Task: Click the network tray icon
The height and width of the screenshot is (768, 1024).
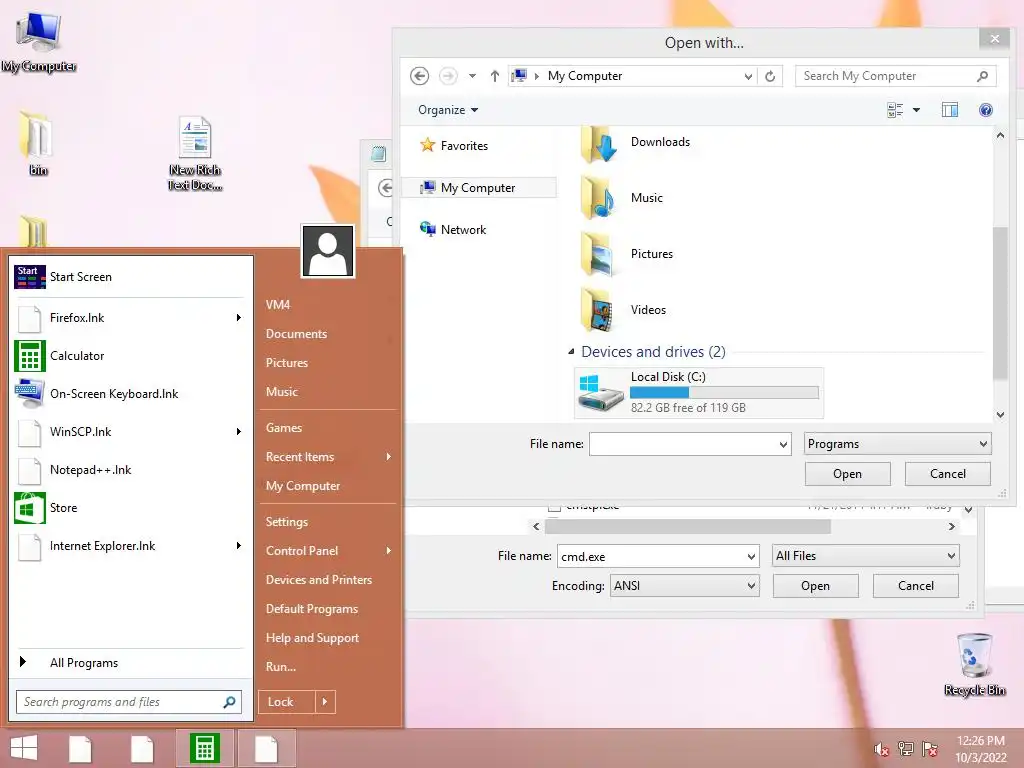Action: [x=906, y=749]
